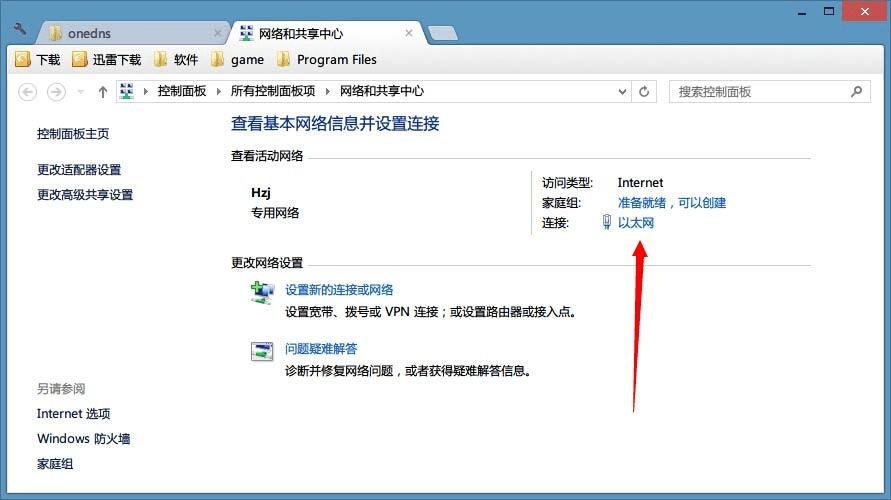Image resolution: width=891 pixels, height=500 pixels.
Task: Click the wrench settings icon
Action: 20,28
